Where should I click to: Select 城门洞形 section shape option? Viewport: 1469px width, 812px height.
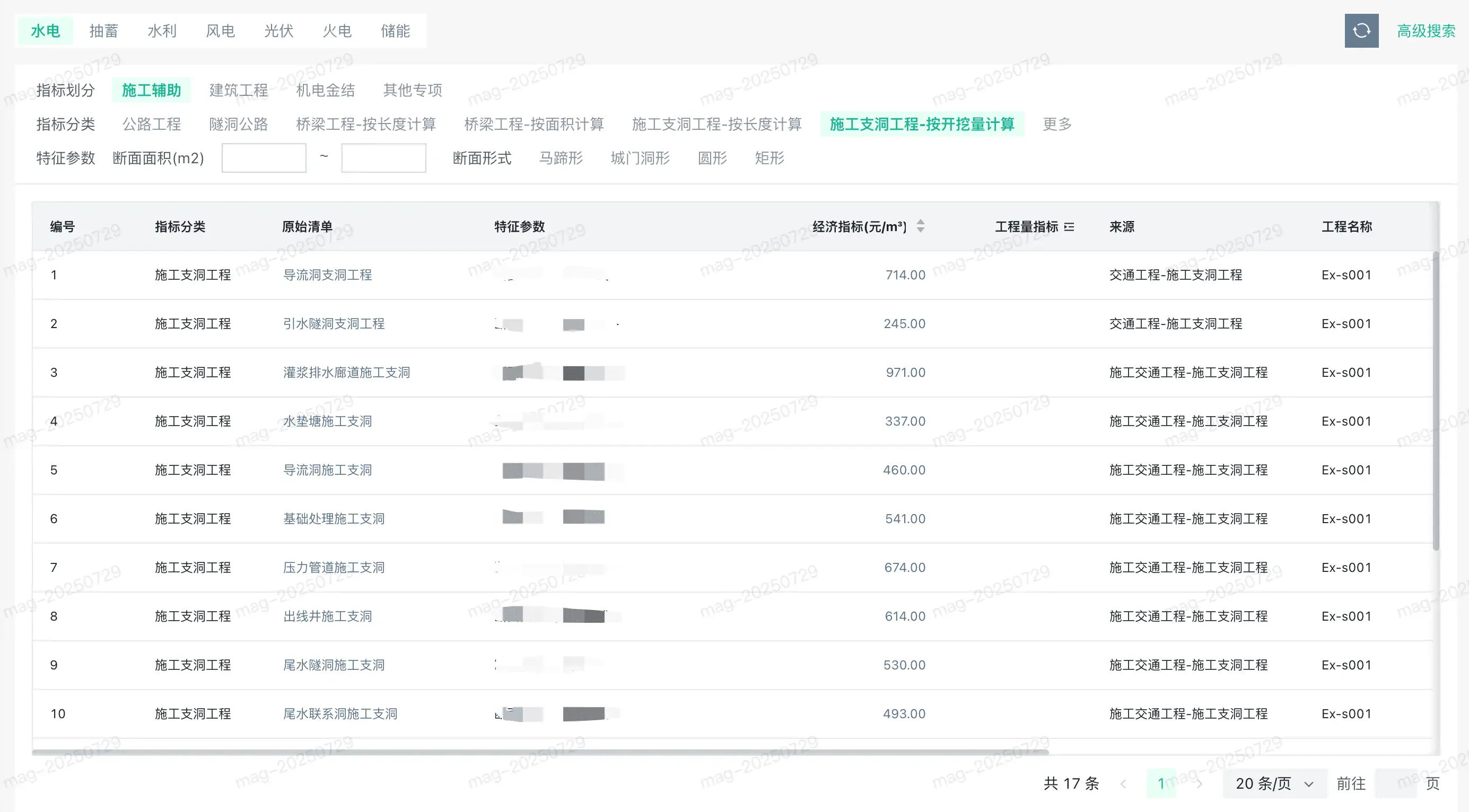[x=640, y=158]
